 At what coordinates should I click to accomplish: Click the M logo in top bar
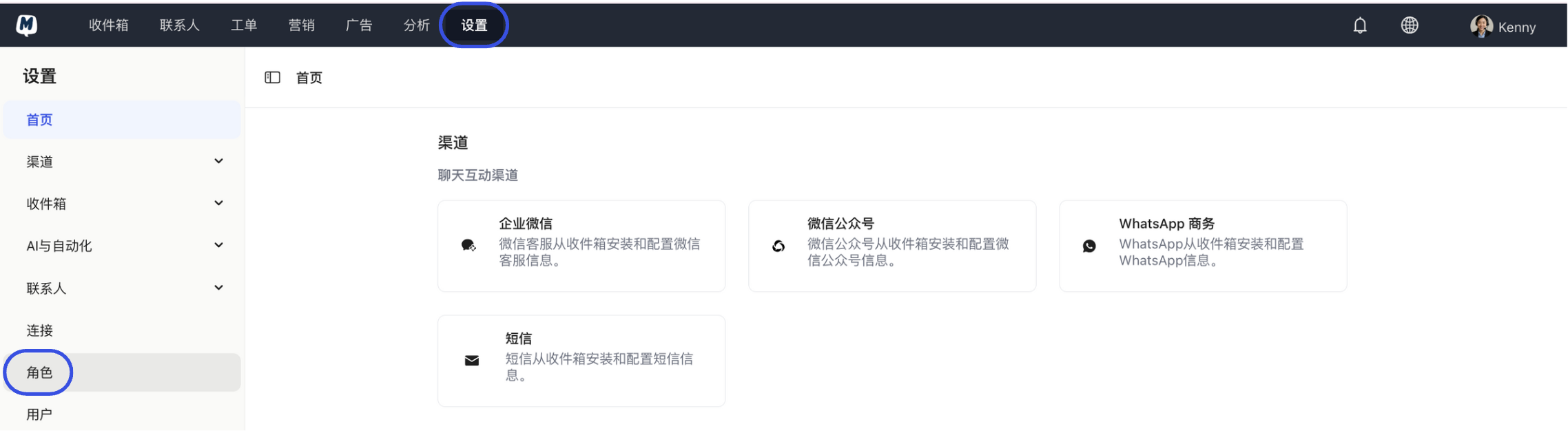tap(26, 23)
